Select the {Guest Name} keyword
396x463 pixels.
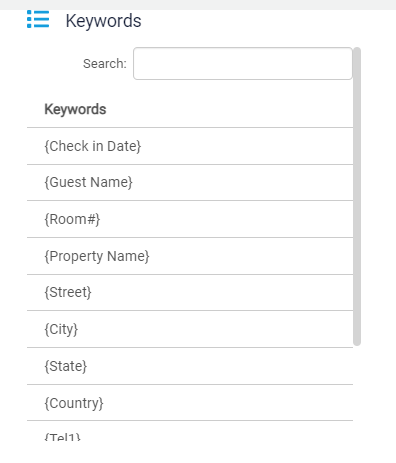[190, 182]
